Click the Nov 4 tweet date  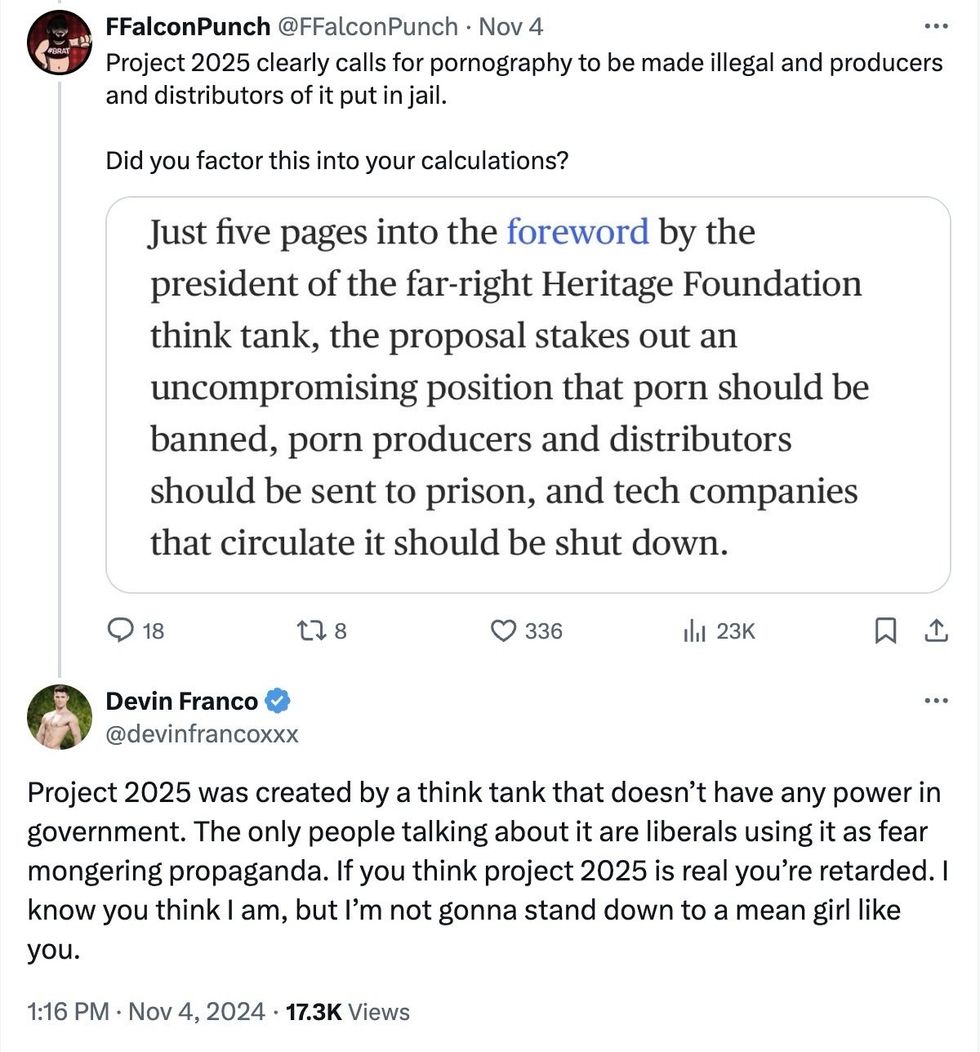[516, 27]
